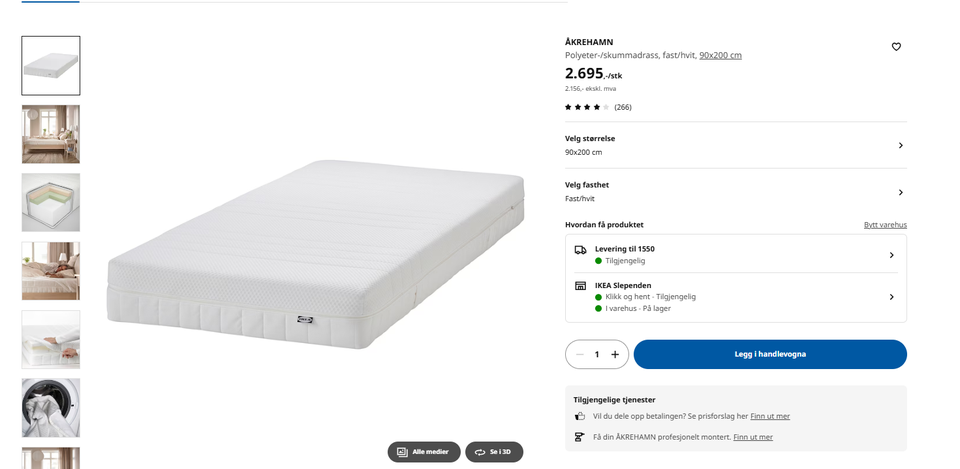Open IKEA Slependen availability details

point(735,297)
